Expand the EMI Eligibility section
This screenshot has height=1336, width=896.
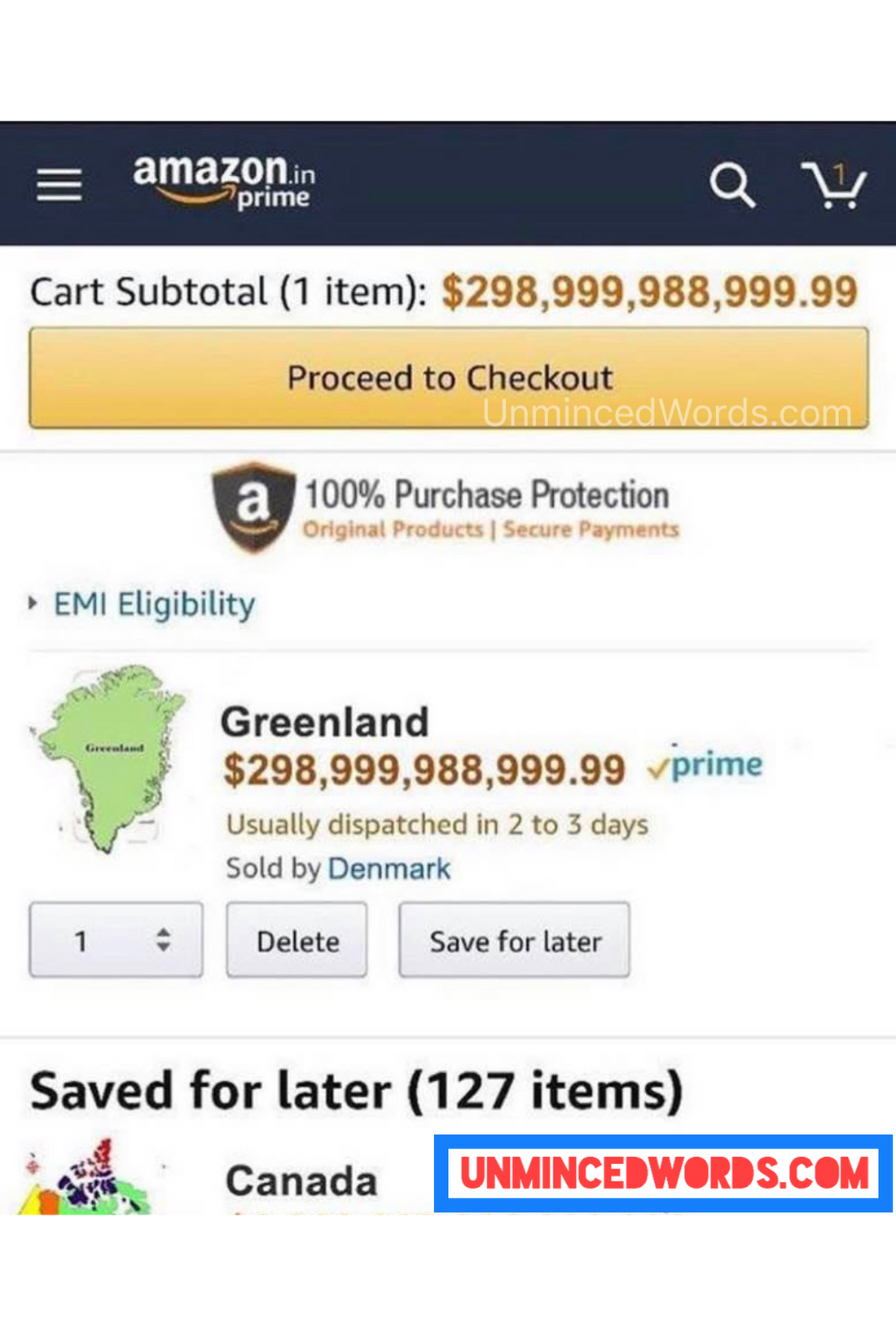[153, 604]
